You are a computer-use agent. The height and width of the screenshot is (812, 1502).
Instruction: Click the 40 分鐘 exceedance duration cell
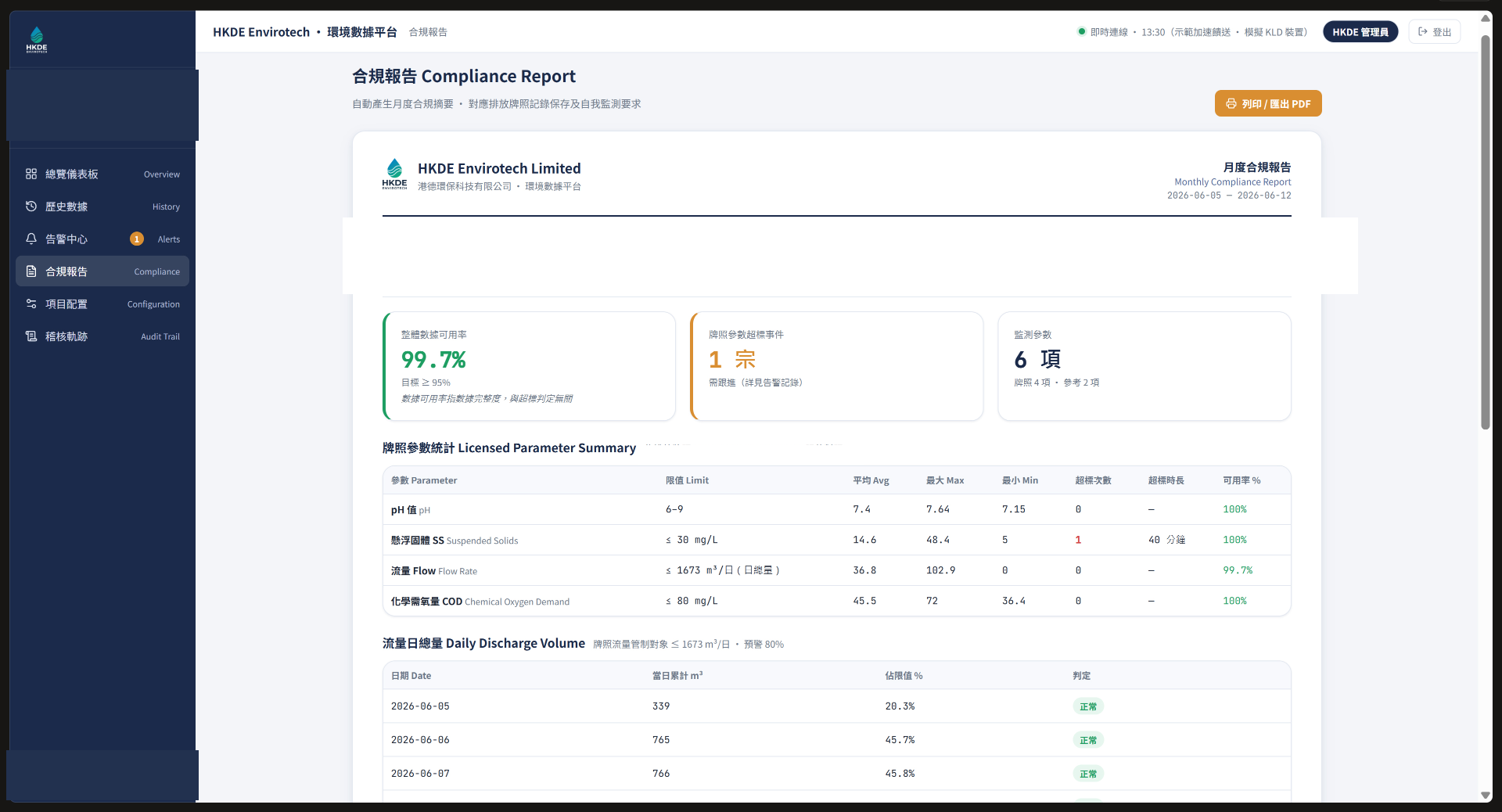[1166, 540]
